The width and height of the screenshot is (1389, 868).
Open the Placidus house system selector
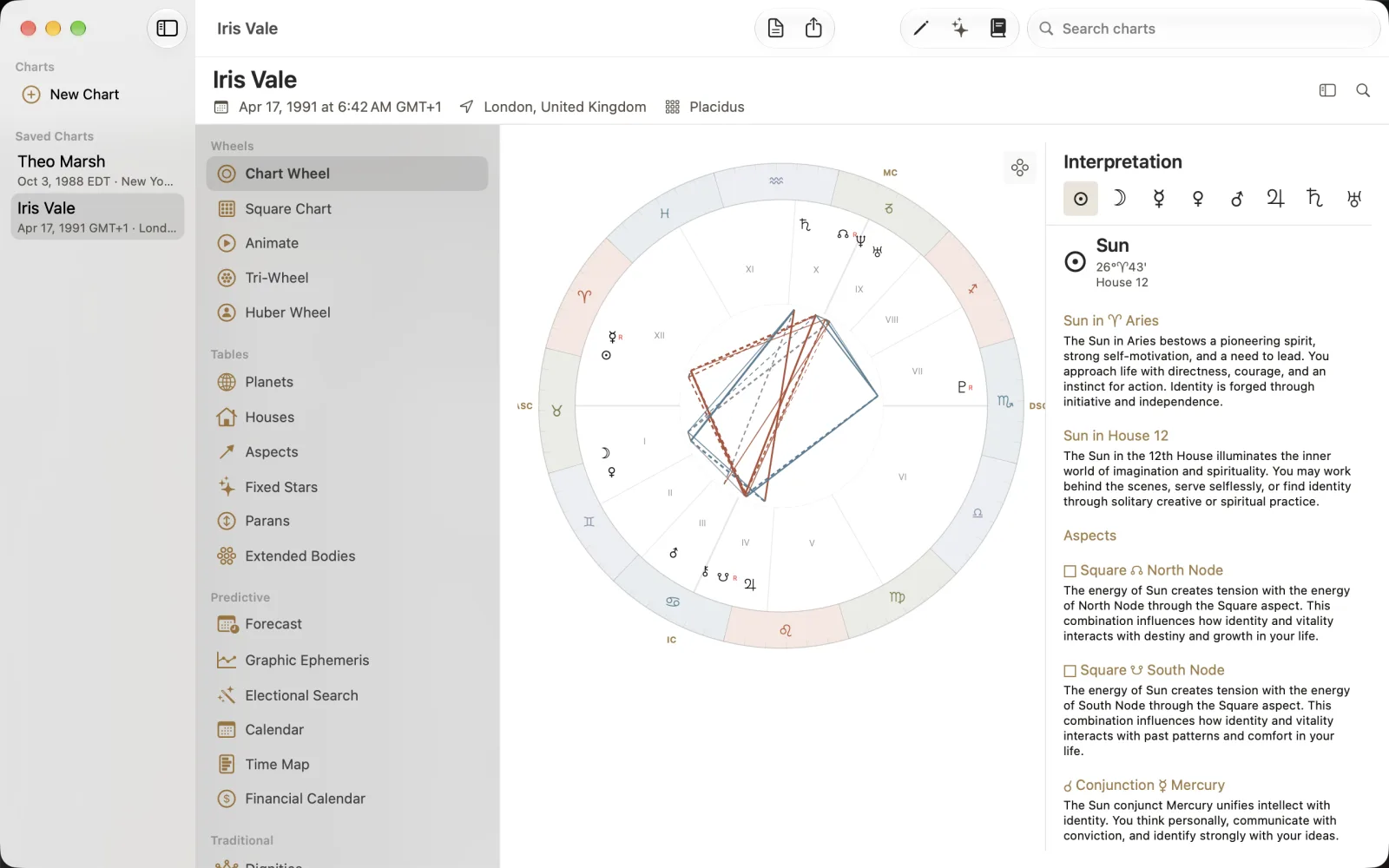point(705,107)
